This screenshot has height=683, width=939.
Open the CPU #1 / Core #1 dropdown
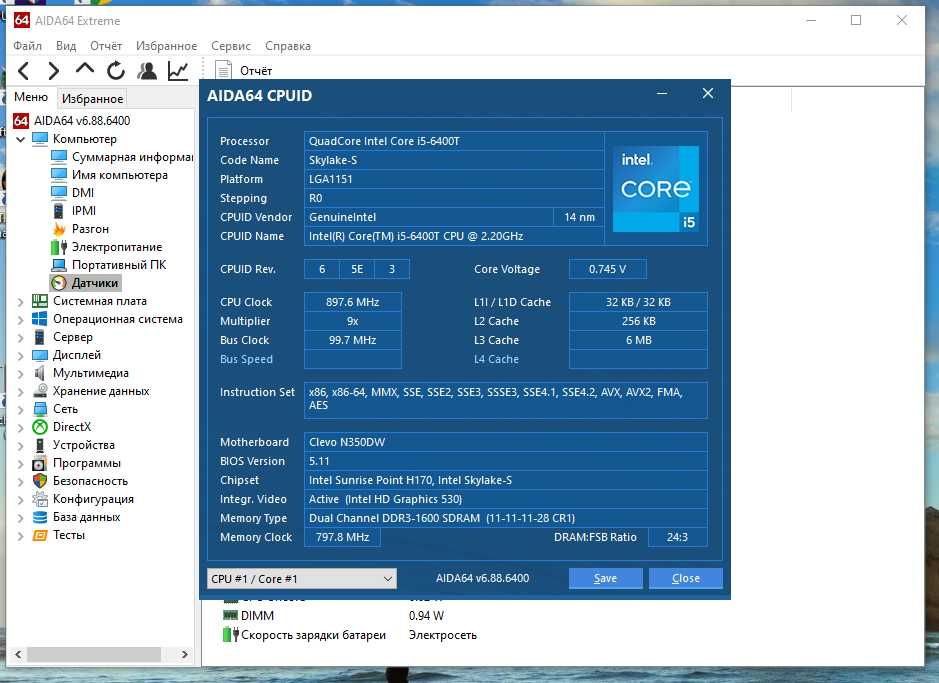(302, 579)
